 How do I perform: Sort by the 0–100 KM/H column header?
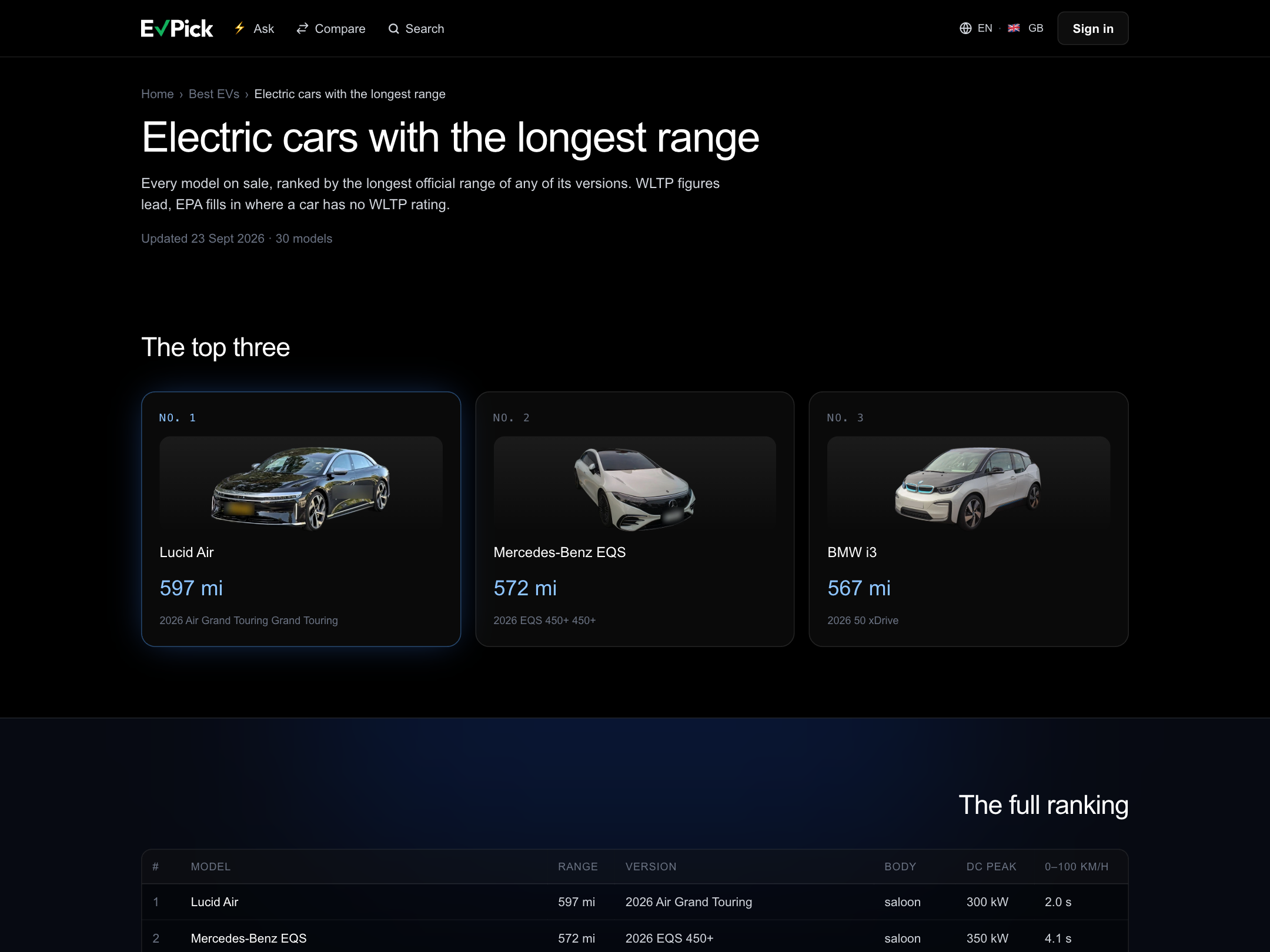(x=1077, y=867)
